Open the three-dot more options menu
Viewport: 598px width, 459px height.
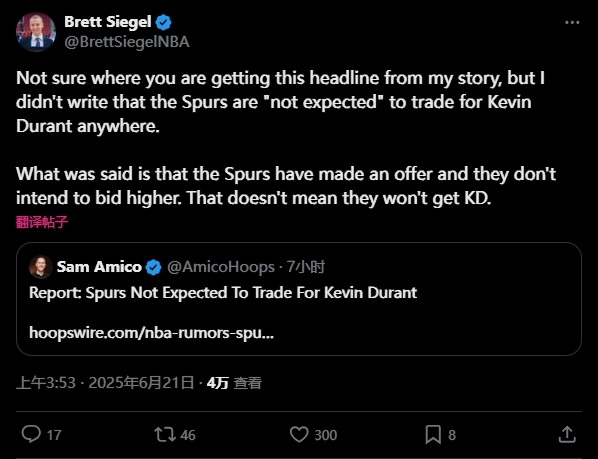tap(572, 22)
